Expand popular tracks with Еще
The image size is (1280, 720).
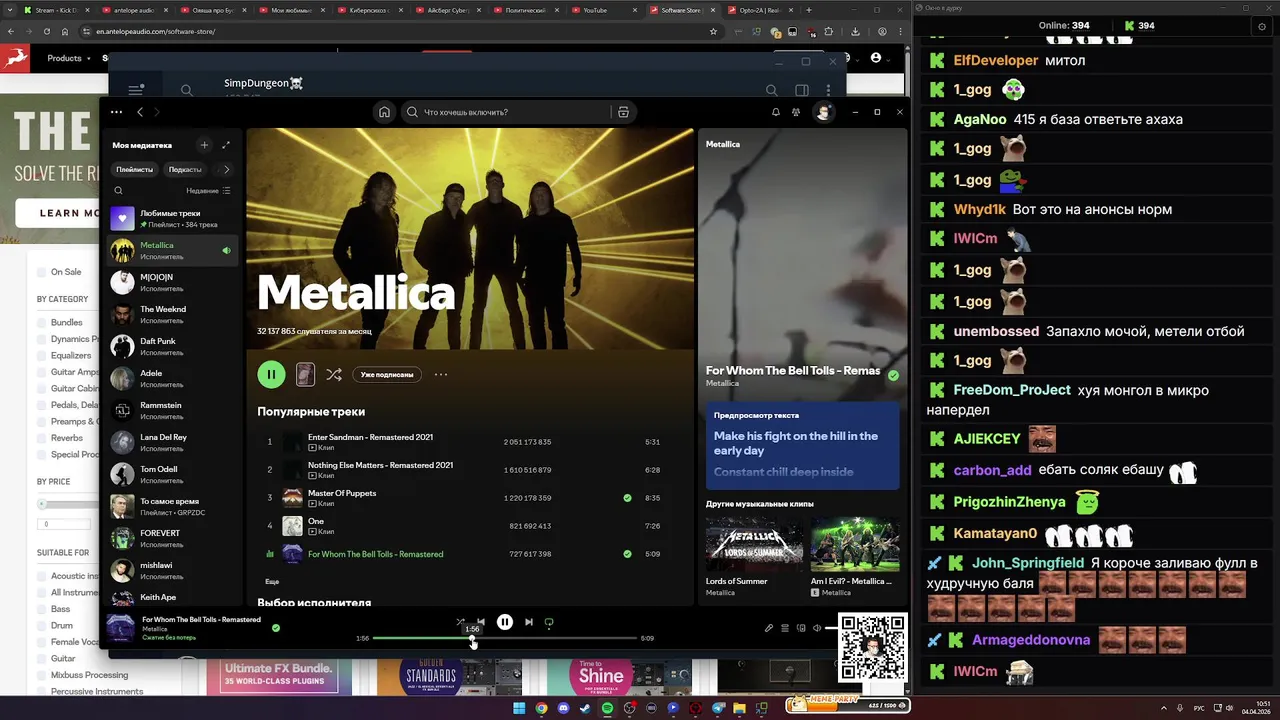pyautogui.click(x=272, y=581)
